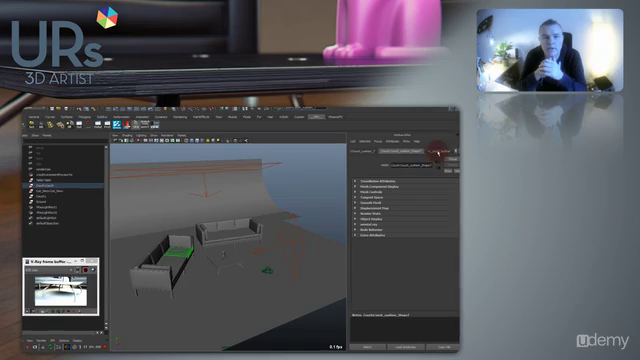Open the PhoenixFD shelf tab
The width and height of the screenshot is (640, 360).
[x=336, y=117]
